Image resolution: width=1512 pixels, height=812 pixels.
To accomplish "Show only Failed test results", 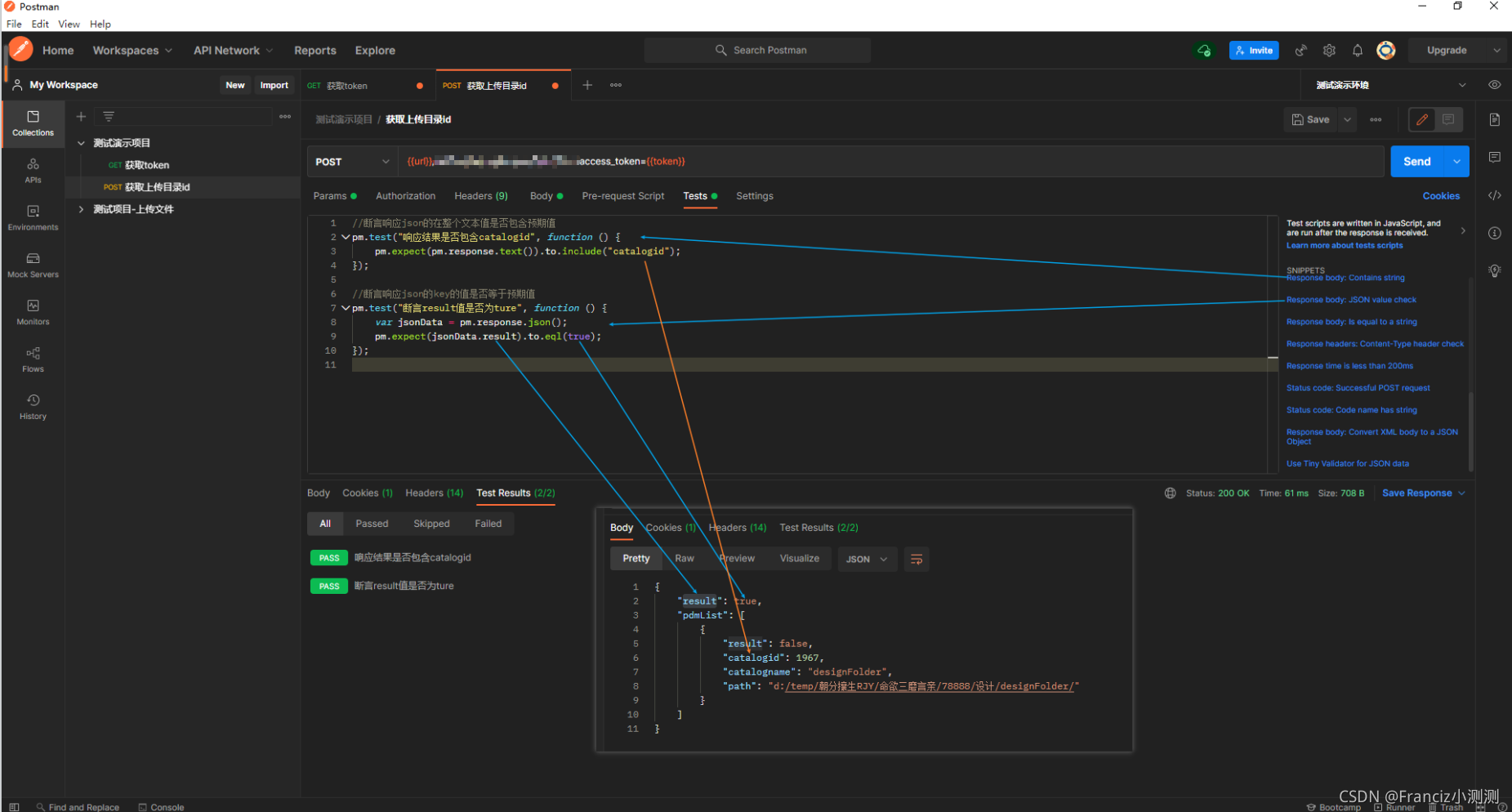I will coord(488,524).
